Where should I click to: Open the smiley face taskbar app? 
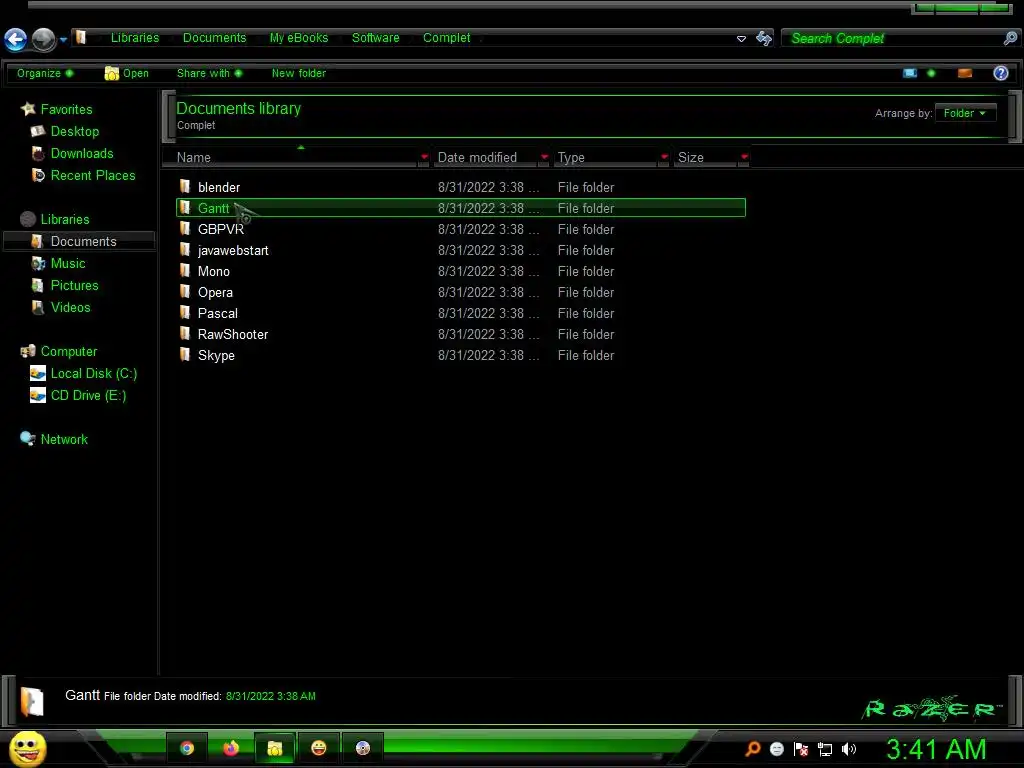(x=319, y=748)
